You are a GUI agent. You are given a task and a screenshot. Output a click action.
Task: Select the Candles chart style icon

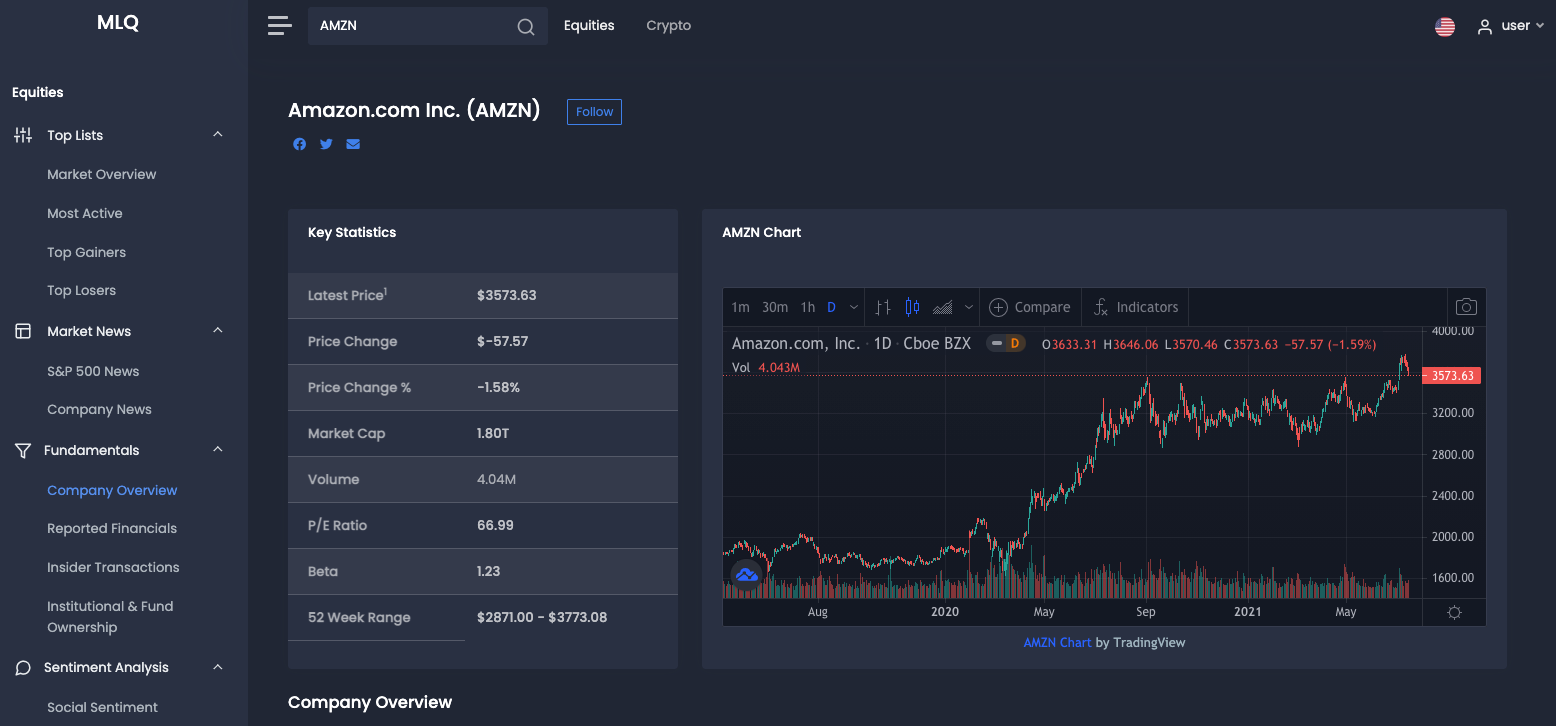(x=912, y=307)
